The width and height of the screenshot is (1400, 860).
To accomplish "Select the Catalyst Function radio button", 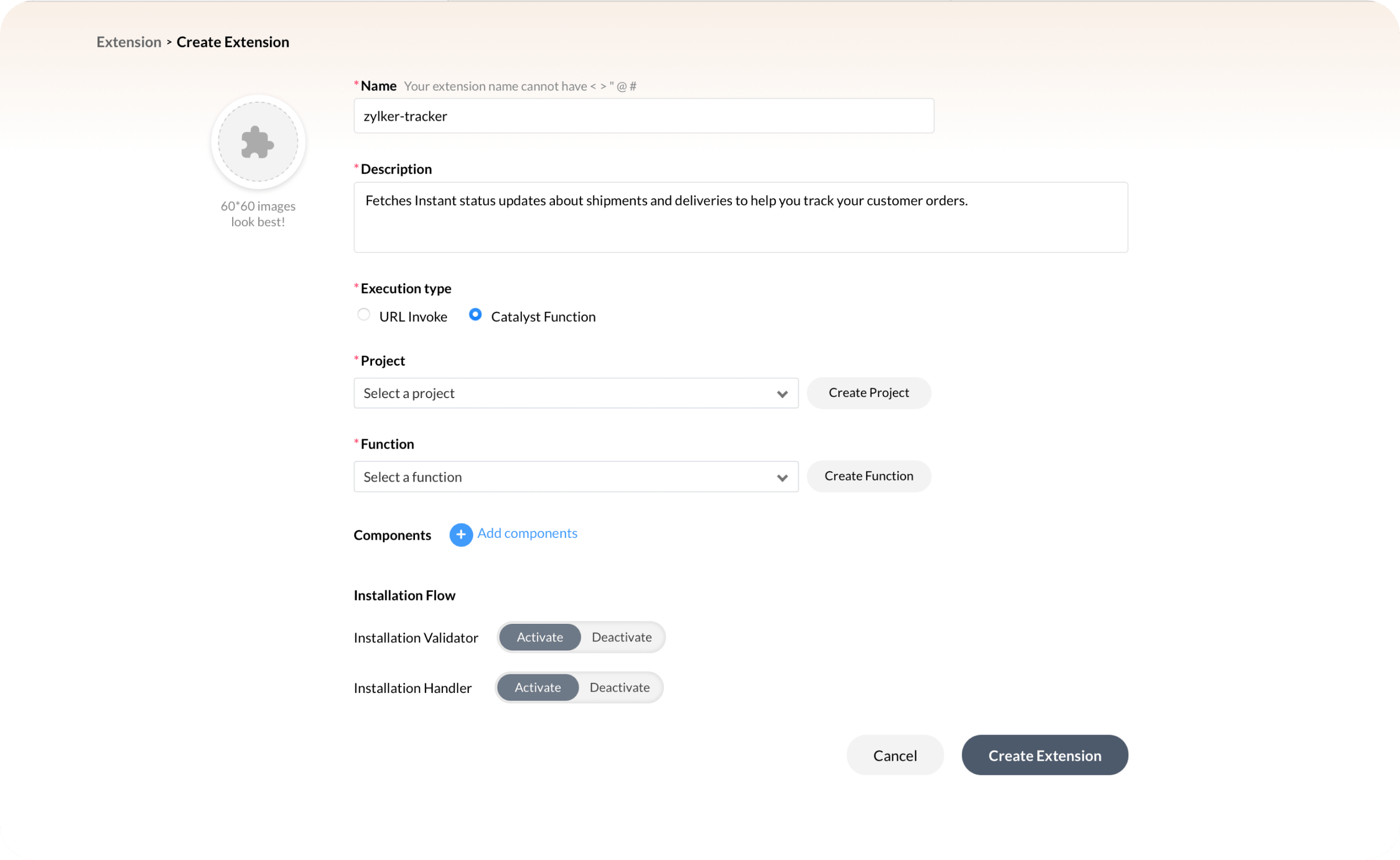I will point(475,315).
